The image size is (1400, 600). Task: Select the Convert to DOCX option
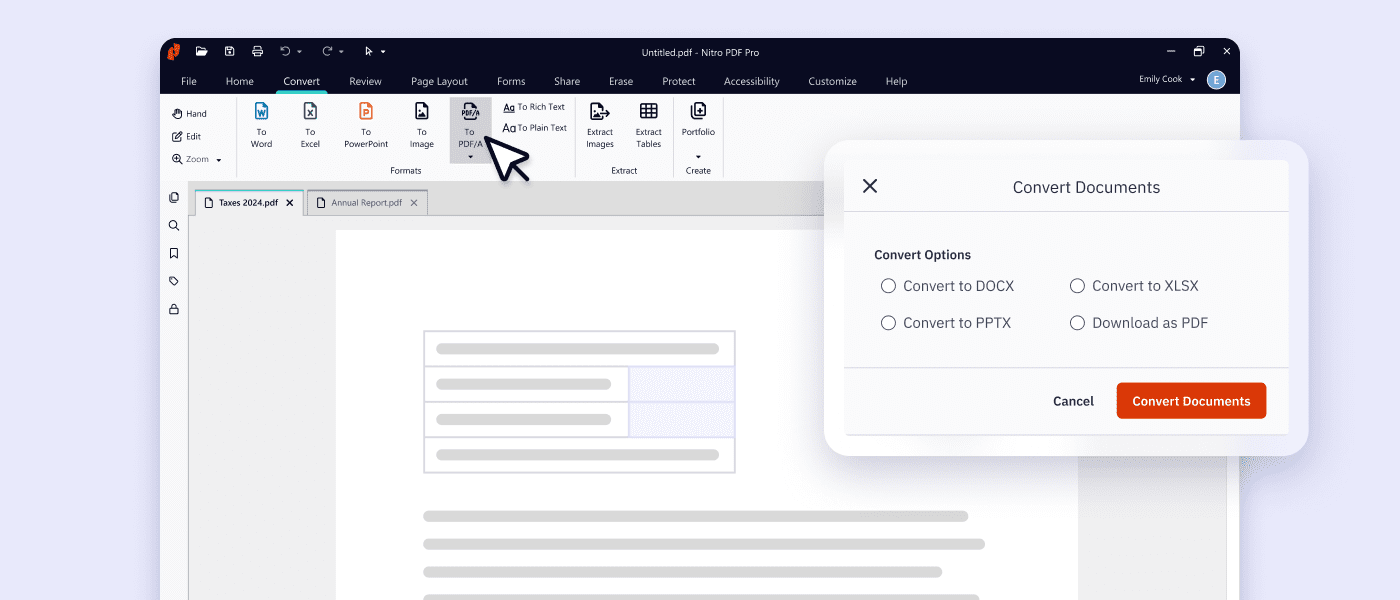pos(888,285)
